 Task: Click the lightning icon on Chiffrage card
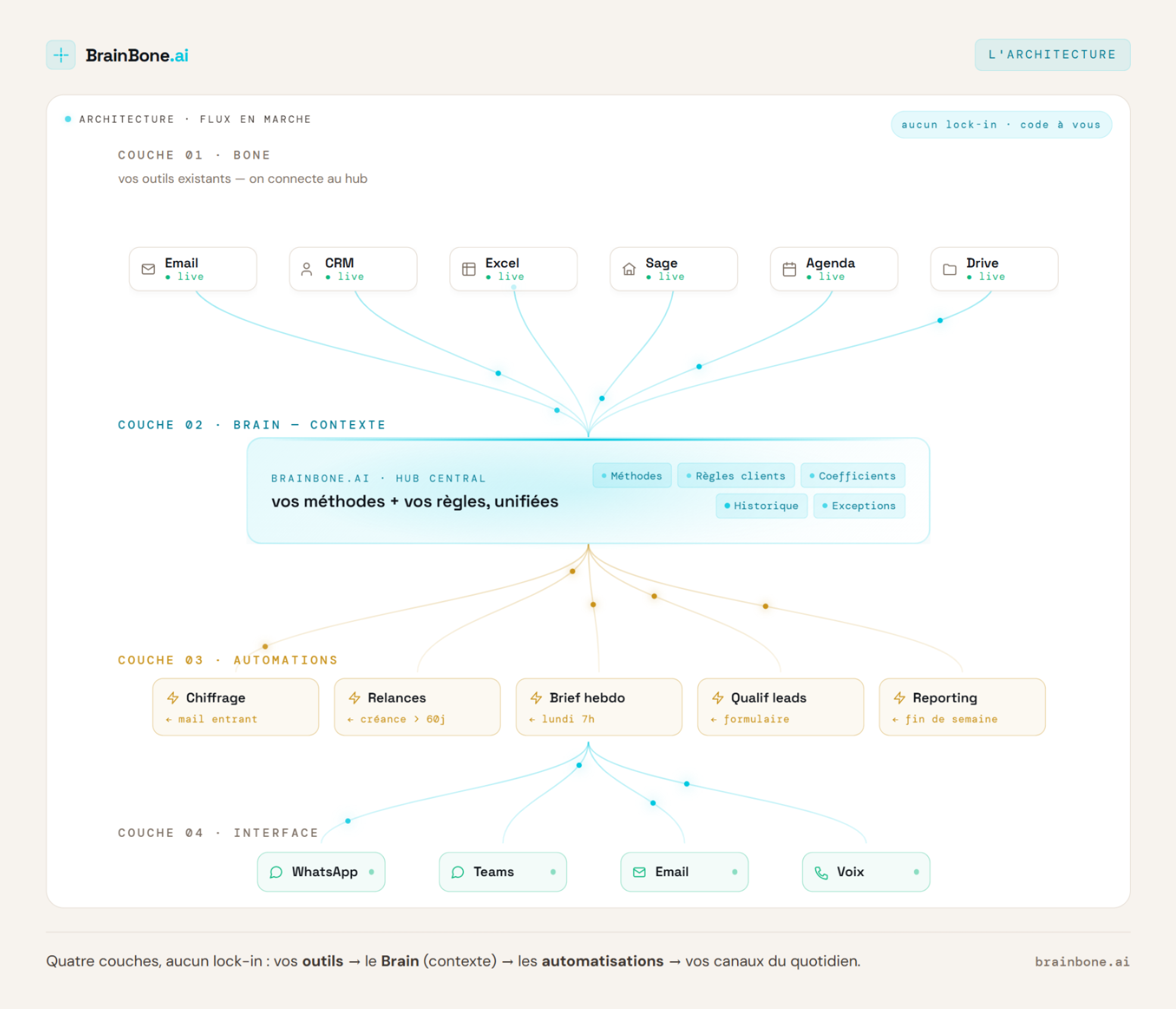173,697
